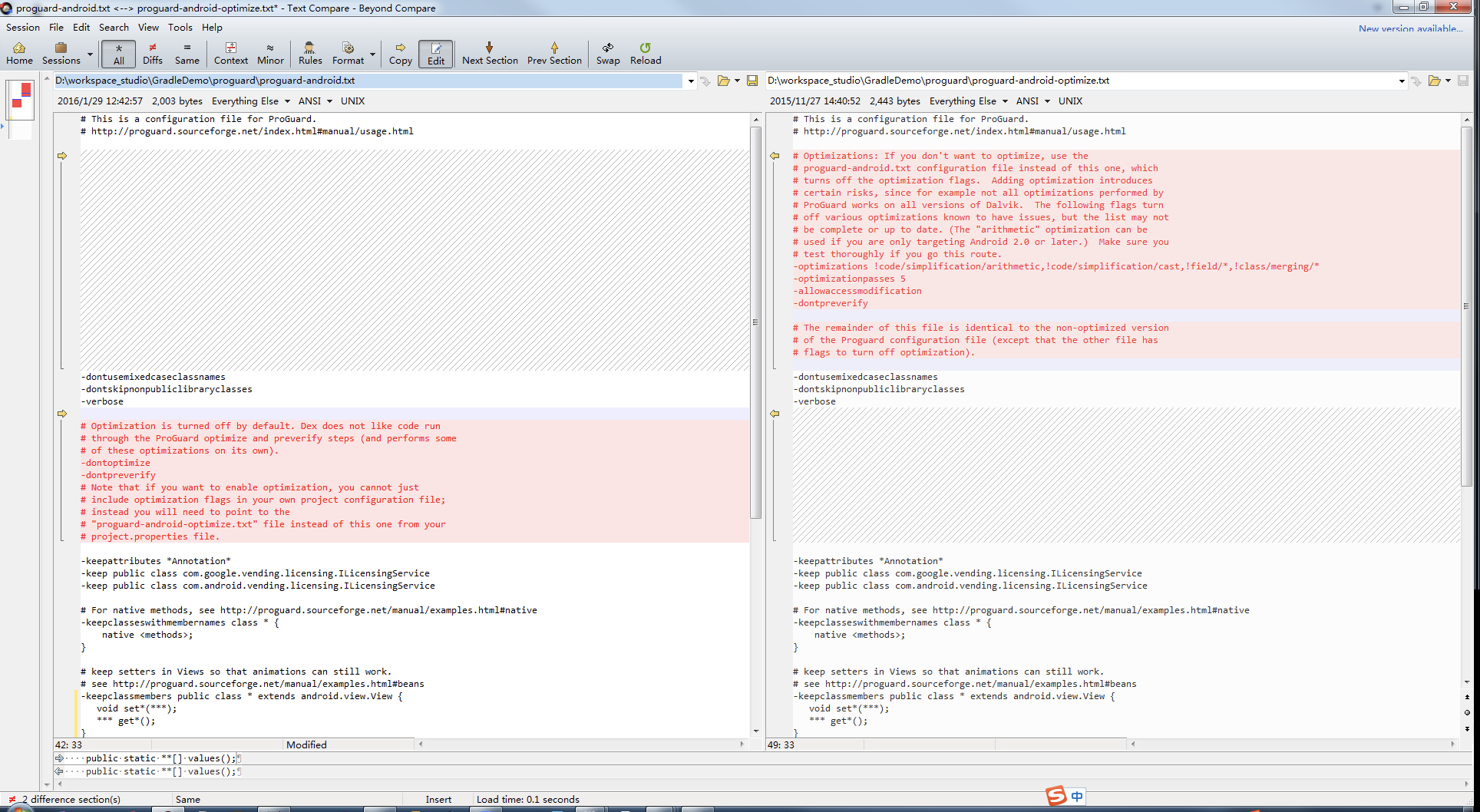Image resolution: width=1480 pixels, height=812 pixels.
Task: Click the left pane vertical scrollbar
Action: click(x=756, y=322)
